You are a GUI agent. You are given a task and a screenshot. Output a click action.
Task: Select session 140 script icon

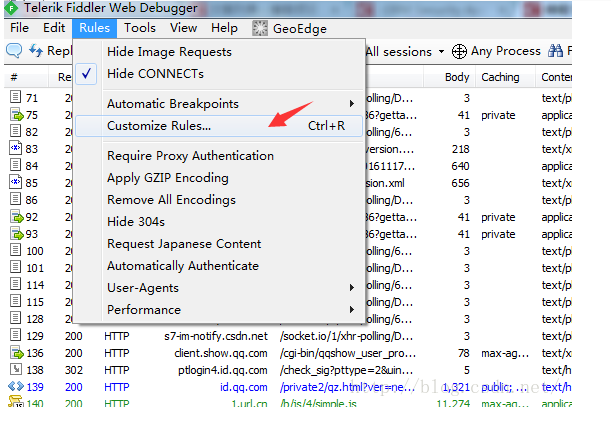pos(16,401)
